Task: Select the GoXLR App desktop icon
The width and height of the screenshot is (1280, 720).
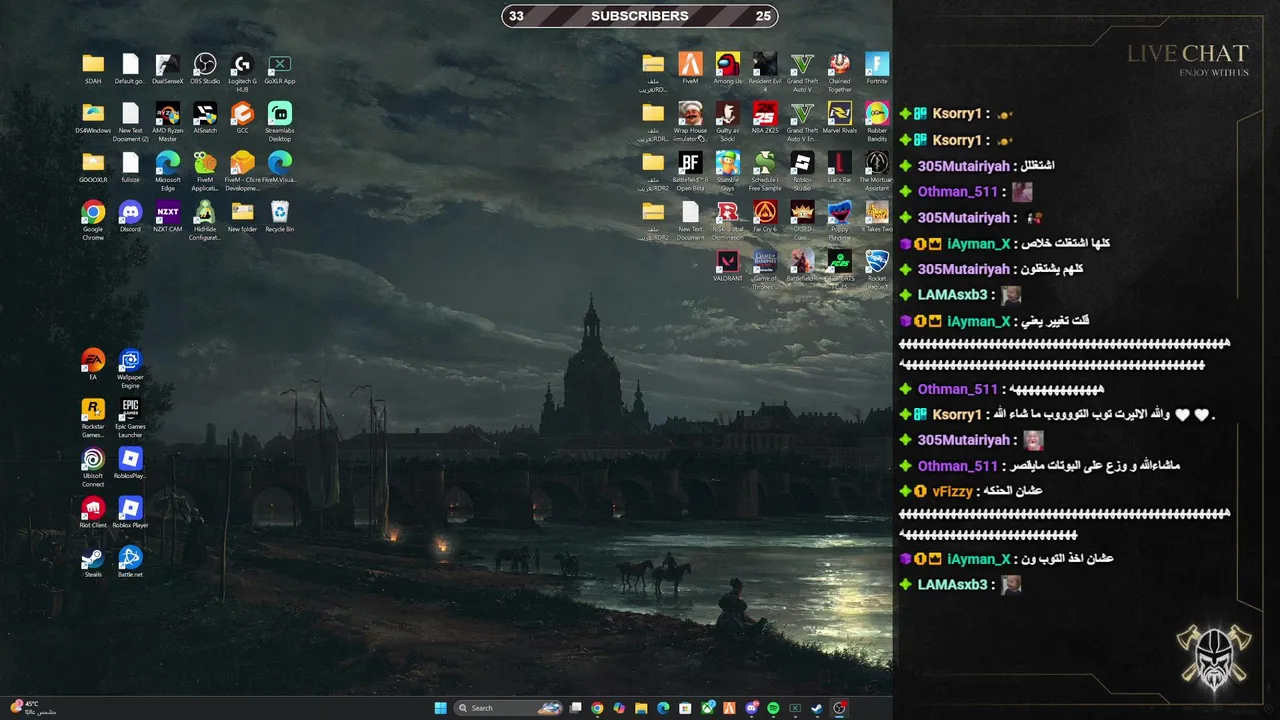Action: (x=280, y=69)
